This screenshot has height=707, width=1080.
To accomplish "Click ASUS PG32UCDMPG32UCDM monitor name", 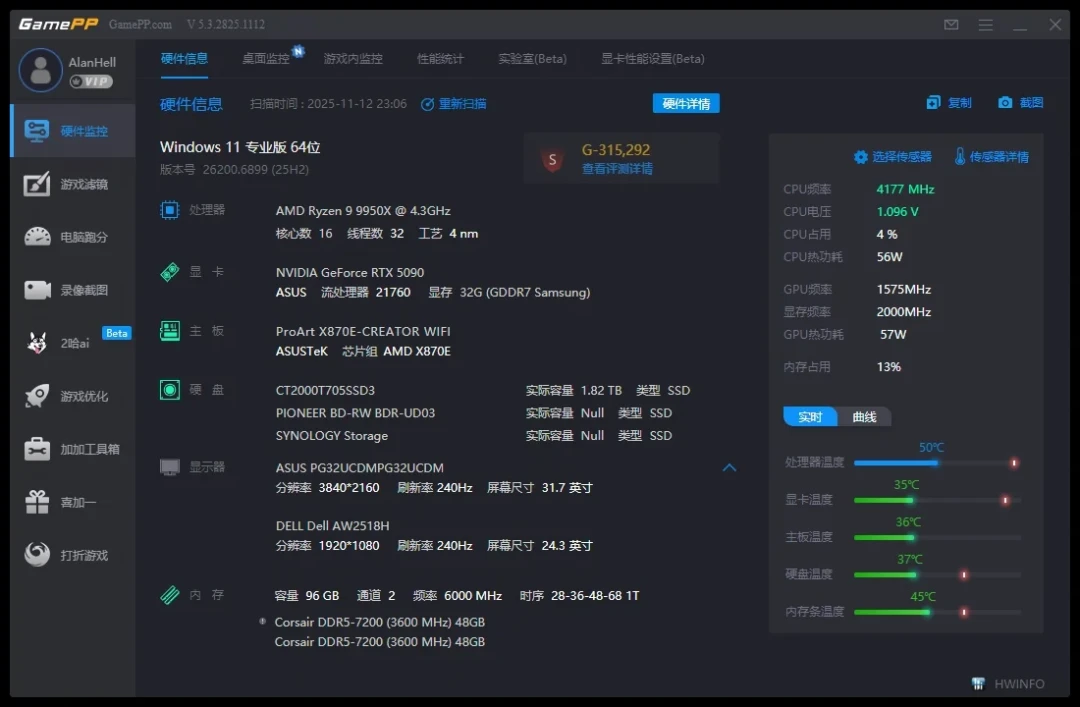I will point(360,468).
